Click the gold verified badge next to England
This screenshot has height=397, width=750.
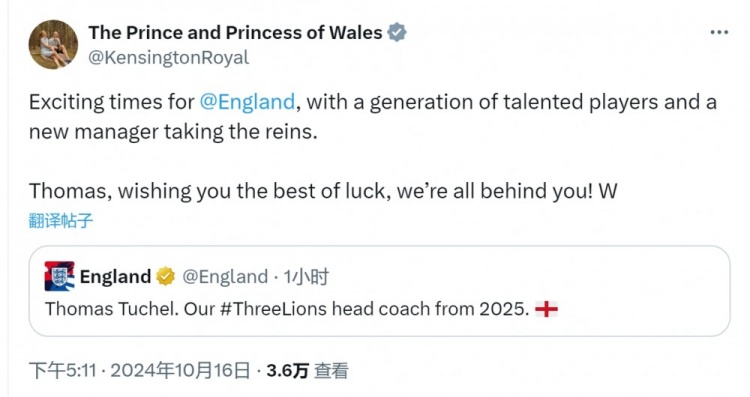[165, 276]
